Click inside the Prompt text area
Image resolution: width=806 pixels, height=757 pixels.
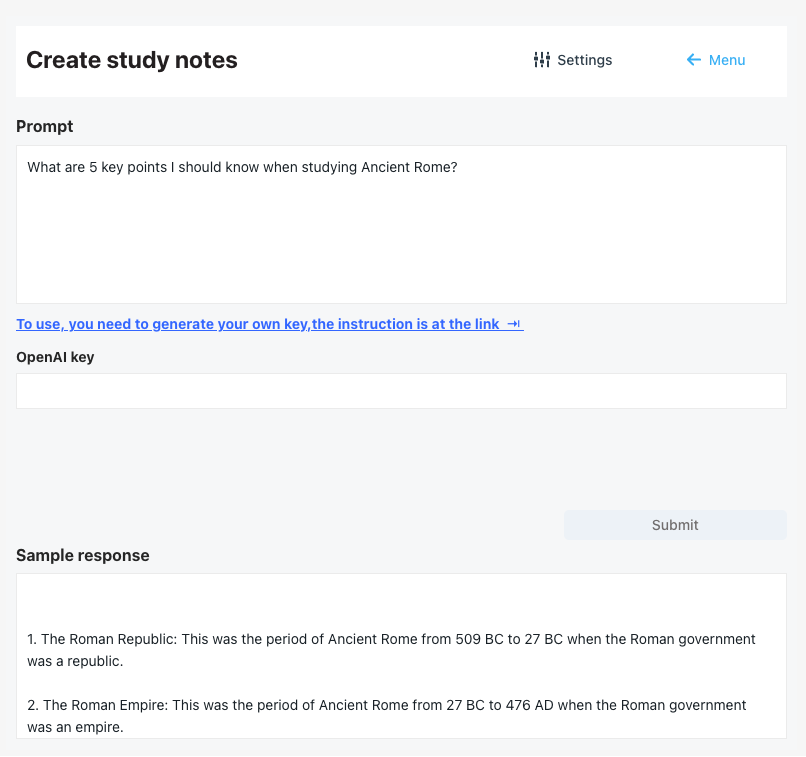400,220
